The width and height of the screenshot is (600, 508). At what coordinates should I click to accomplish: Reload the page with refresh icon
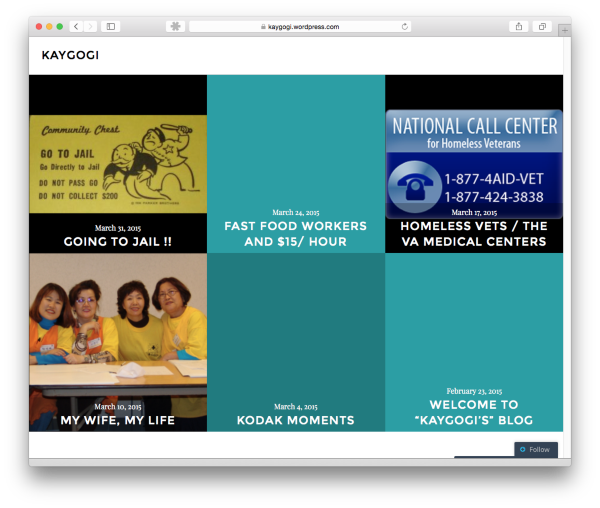click(404, 26)
